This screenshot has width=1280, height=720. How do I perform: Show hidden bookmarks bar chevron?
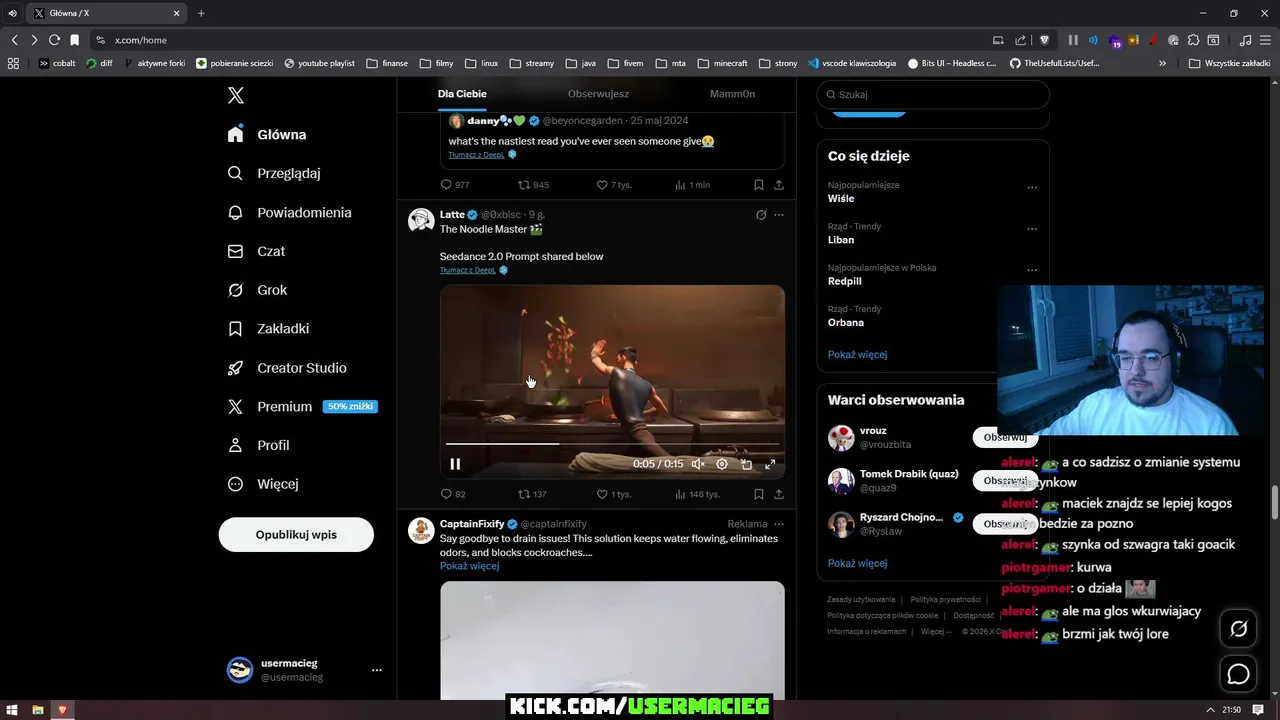(1162, 63)
